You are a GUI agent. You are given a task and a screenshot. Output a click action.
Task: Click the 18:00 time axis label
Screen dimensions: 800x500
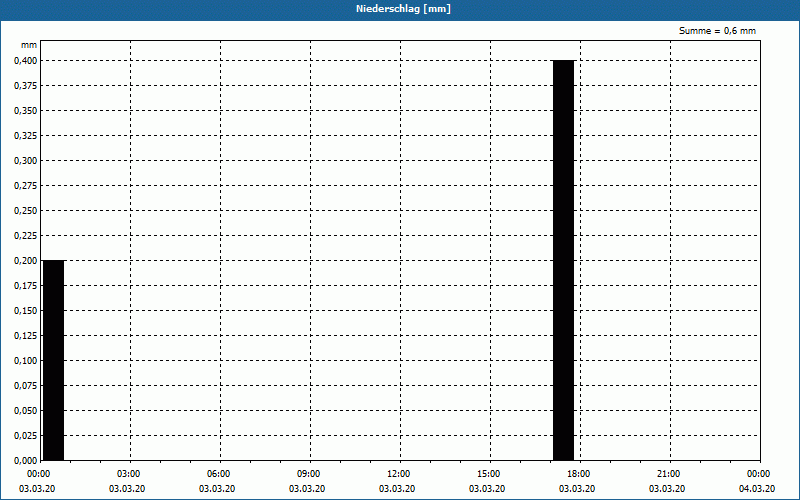coord(580,474)
